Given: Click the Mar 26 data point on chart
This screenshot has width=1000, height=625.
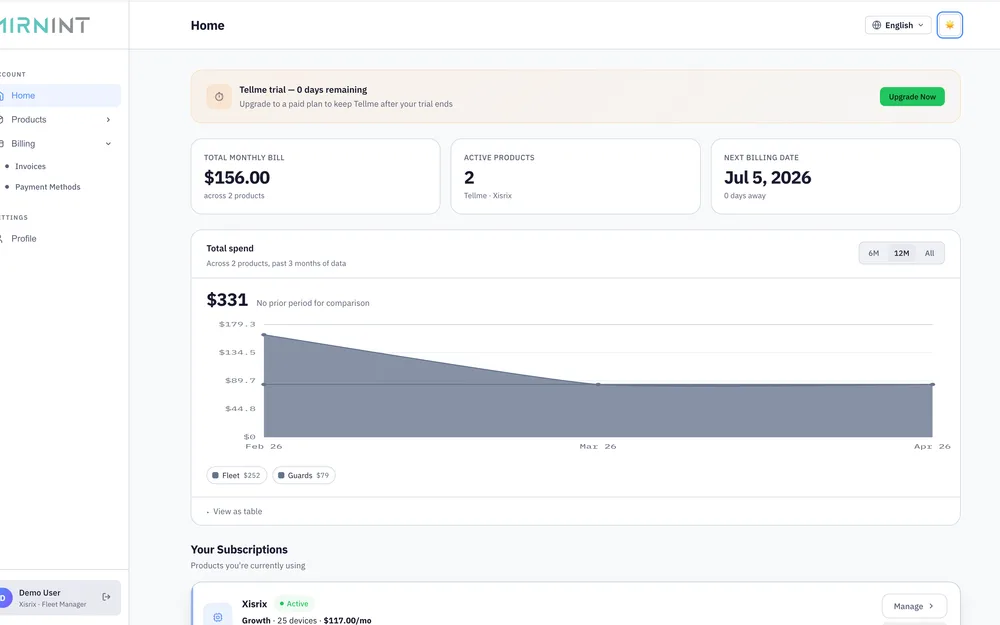Looking at the screenshot, I should tap(598, 384).
